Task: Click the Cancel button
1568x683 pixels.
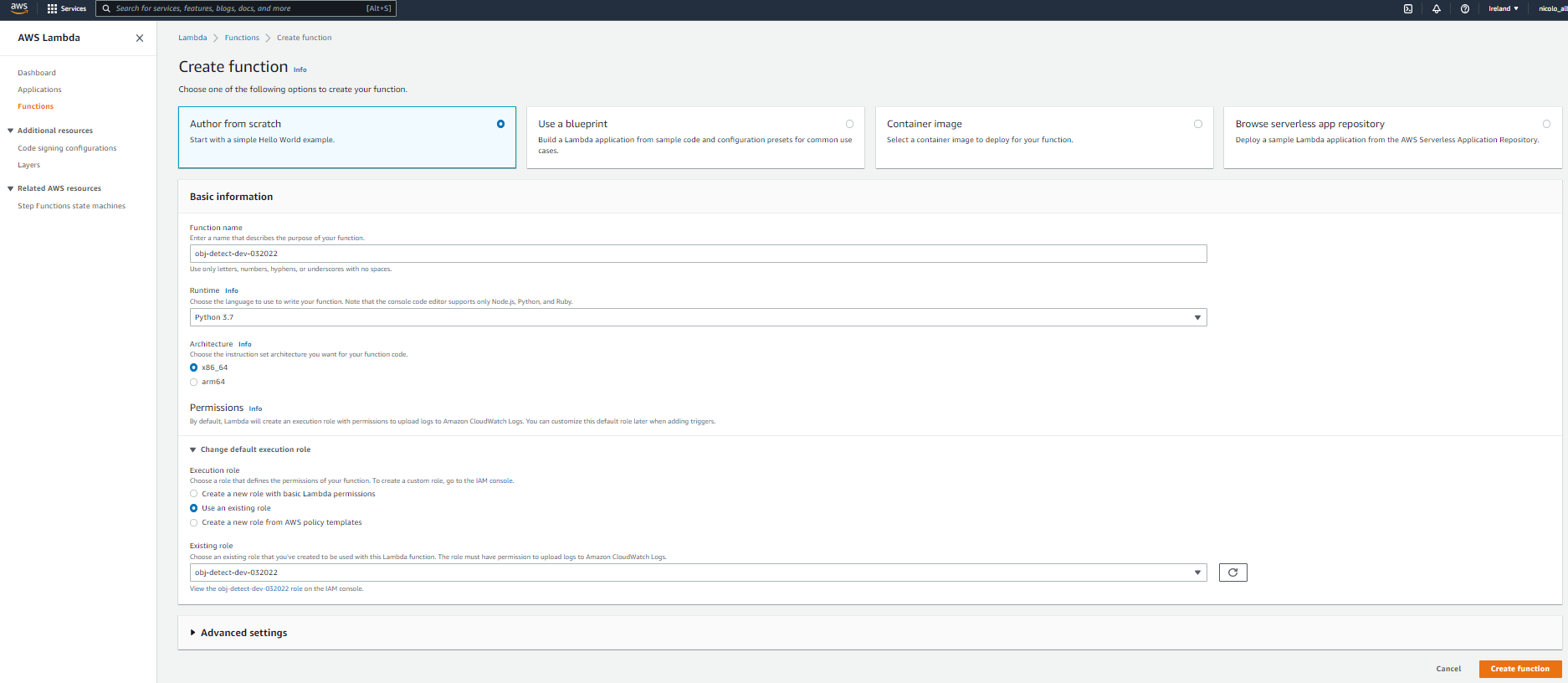Action: click(1448, 669)
